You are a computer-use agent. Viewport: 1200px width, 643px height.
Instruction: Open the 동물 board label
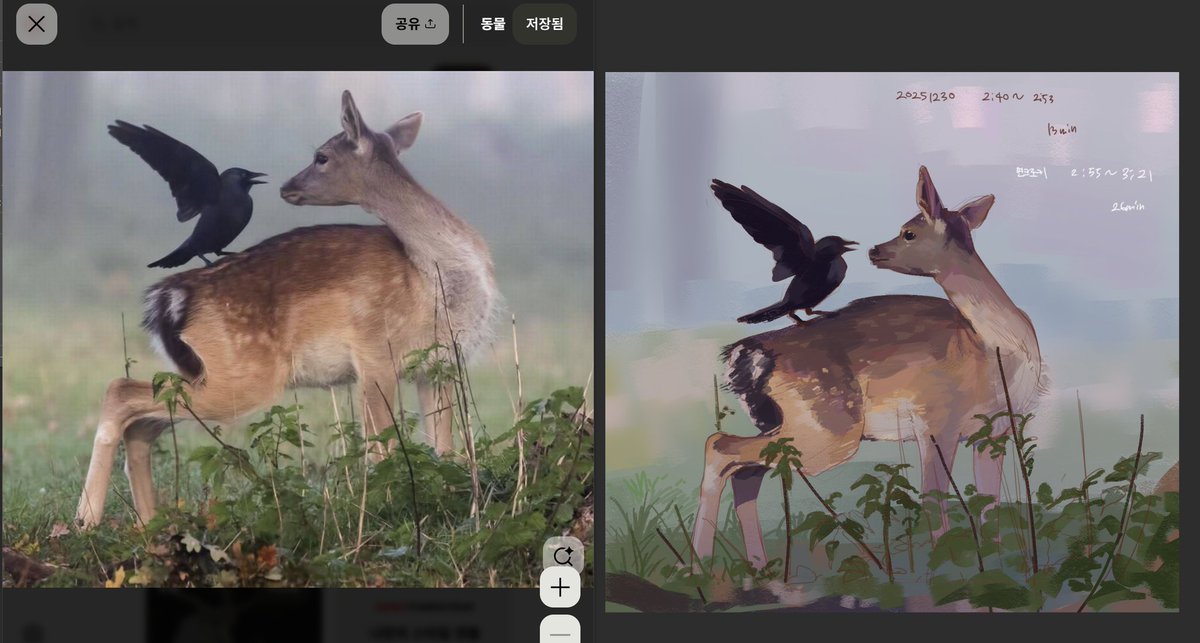493,24
